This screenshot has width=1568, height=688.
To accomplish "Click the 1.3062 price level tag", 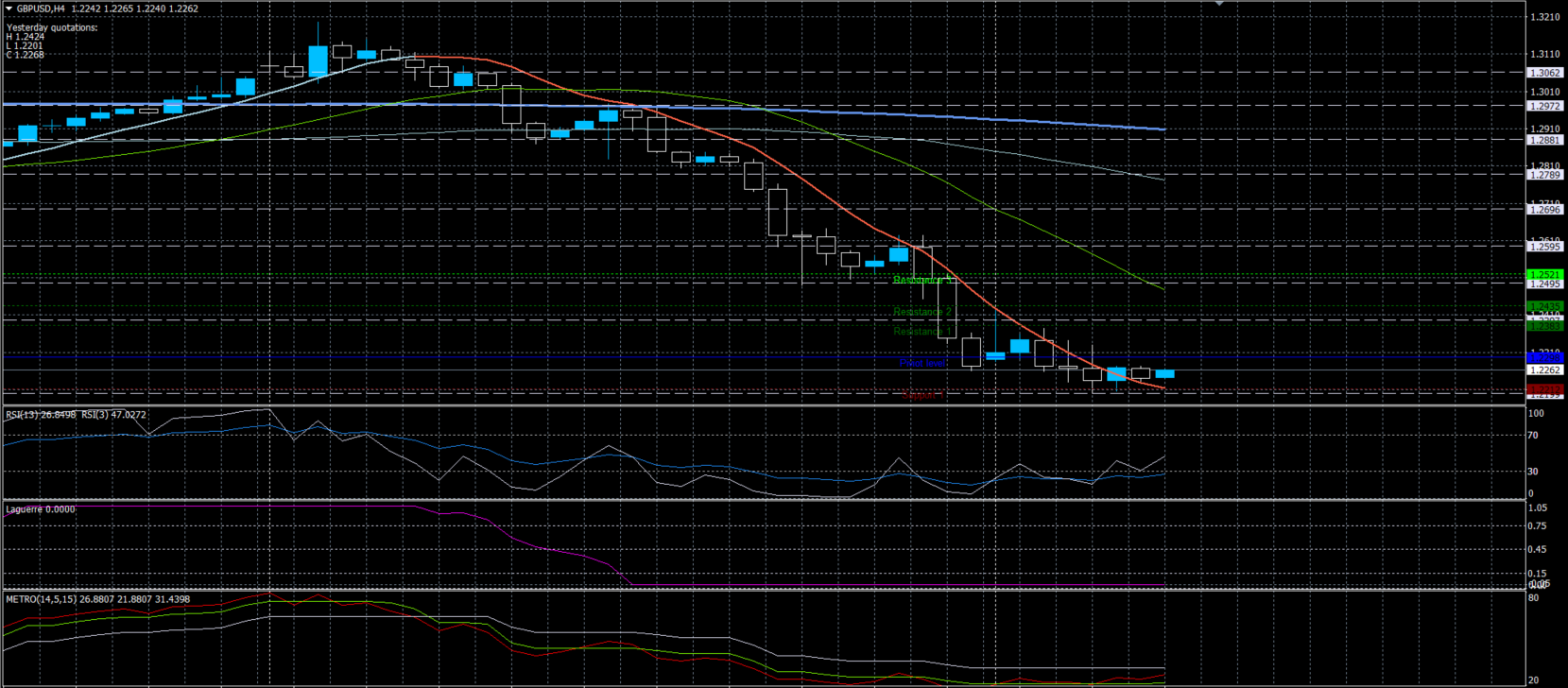I will [x=1545, y=73].
